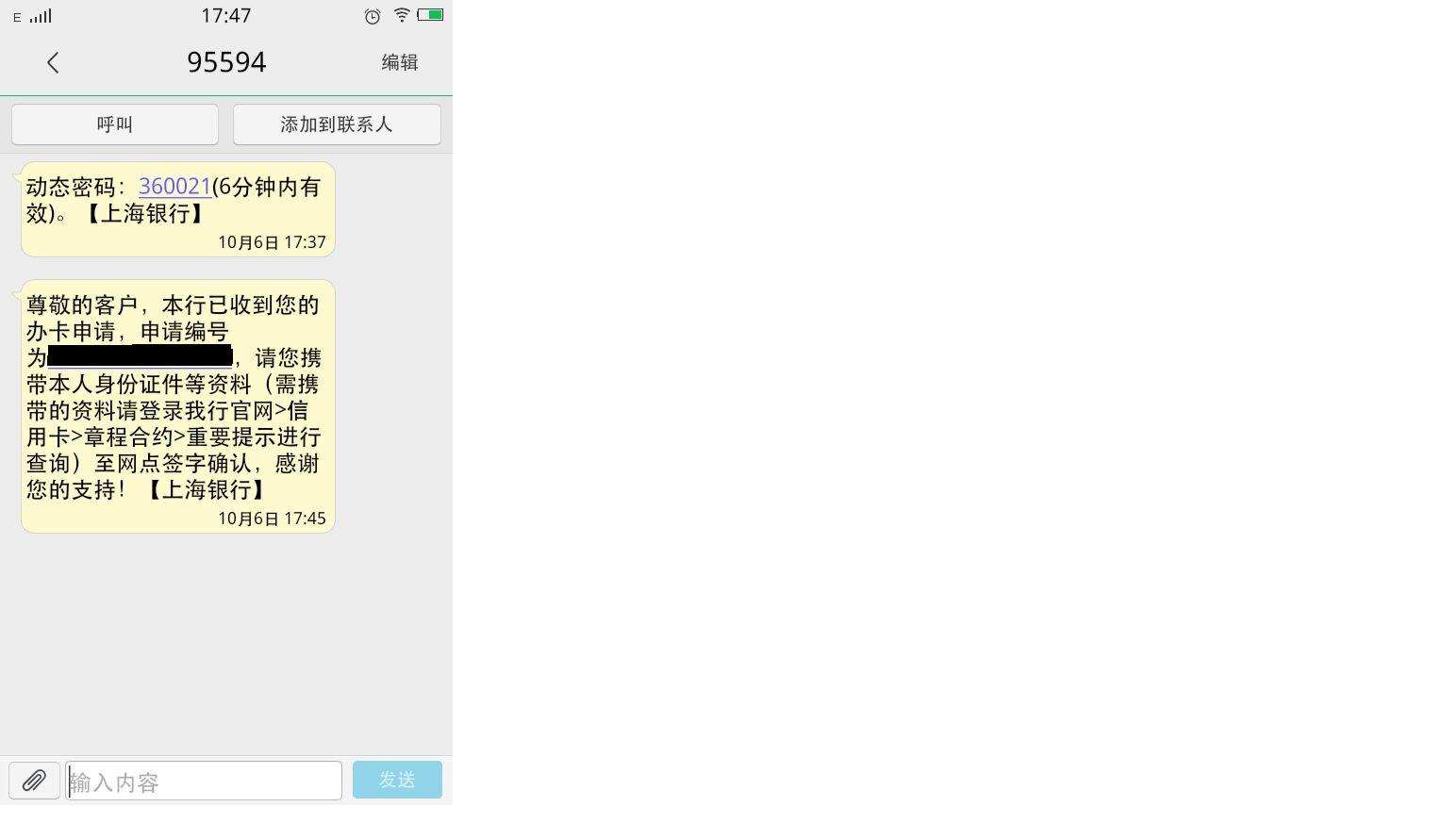Click the 17:47 status bar clock
The height and width of the screenshot is (840, 1442).
click(226, 15)
